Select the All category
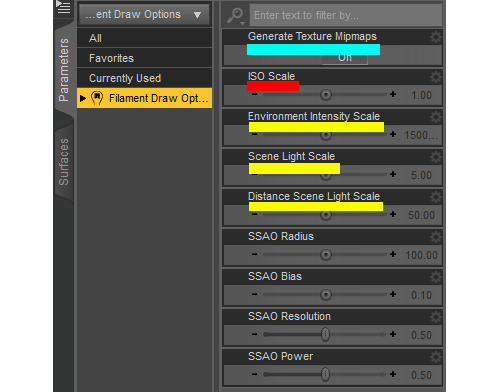Screen dimensions: 500x392 point(145,38)
